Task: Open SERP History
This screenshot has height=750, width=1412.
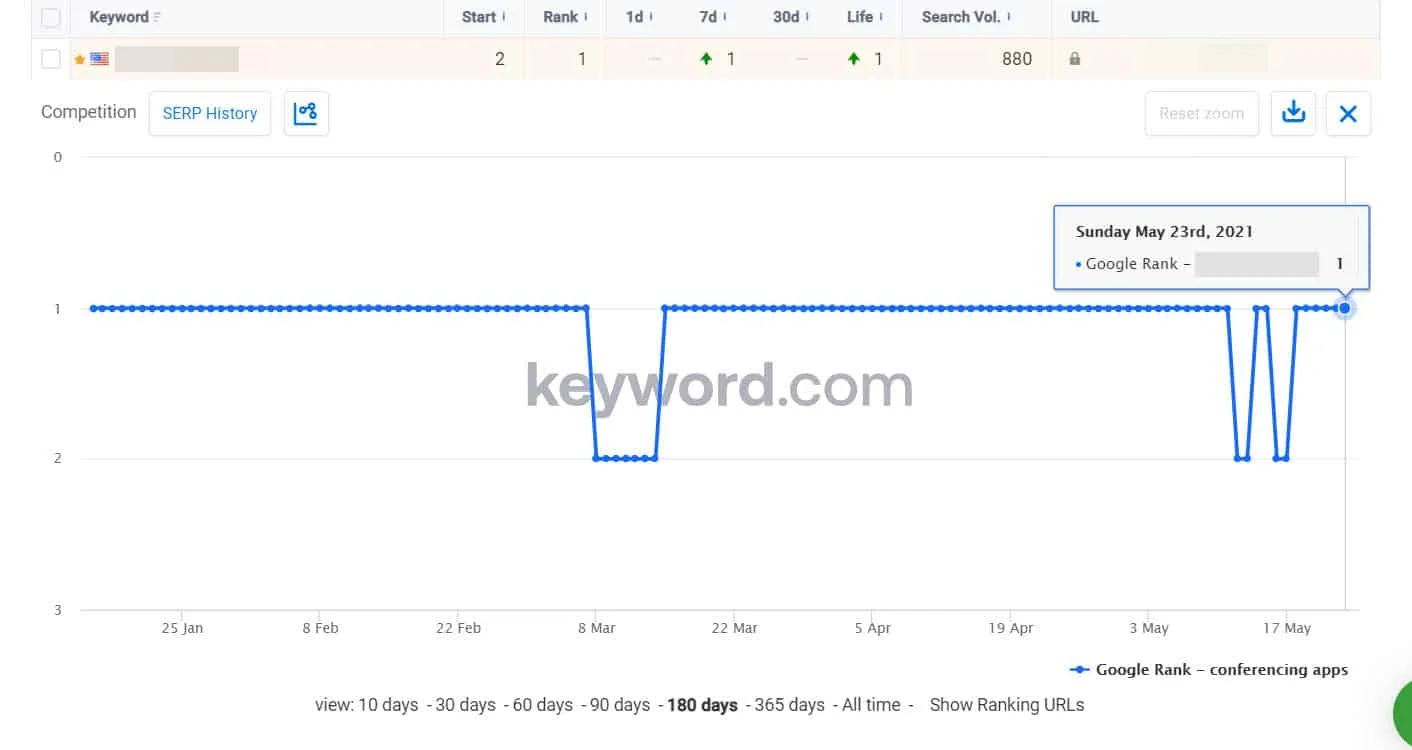Action: coord(209,113)
